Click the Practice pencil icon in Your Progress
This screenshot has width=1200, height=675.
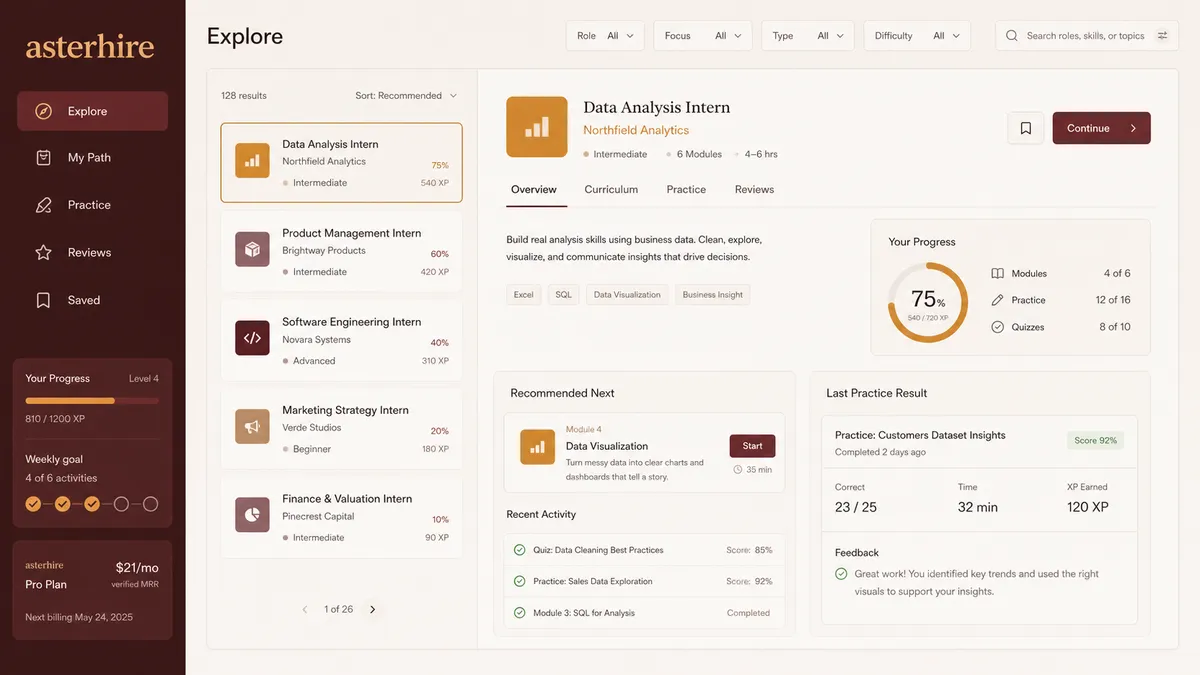pyautogui.click(x=997, y=300)
